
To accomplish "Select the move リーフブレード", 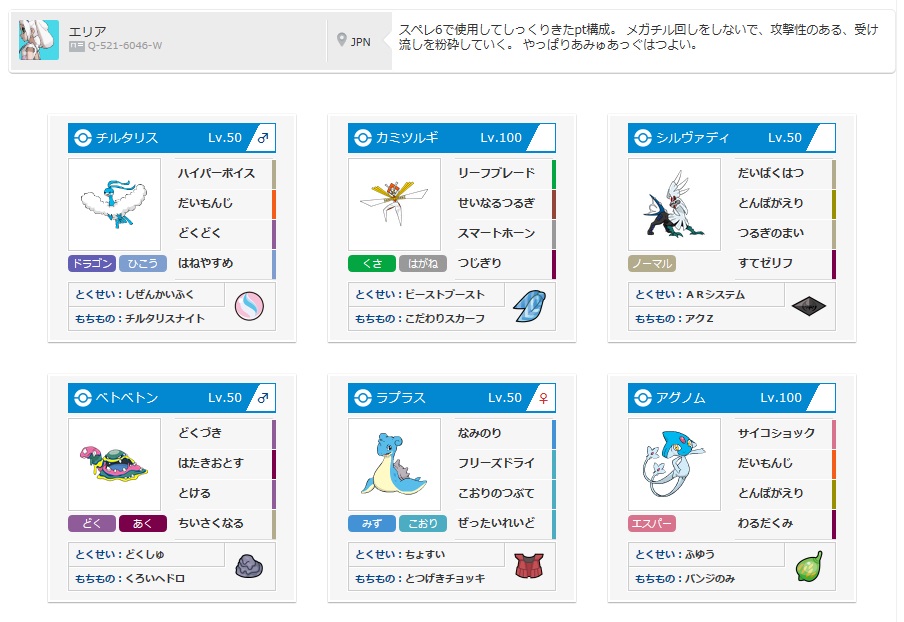I will pyautogui.click(x=505, y=174).
